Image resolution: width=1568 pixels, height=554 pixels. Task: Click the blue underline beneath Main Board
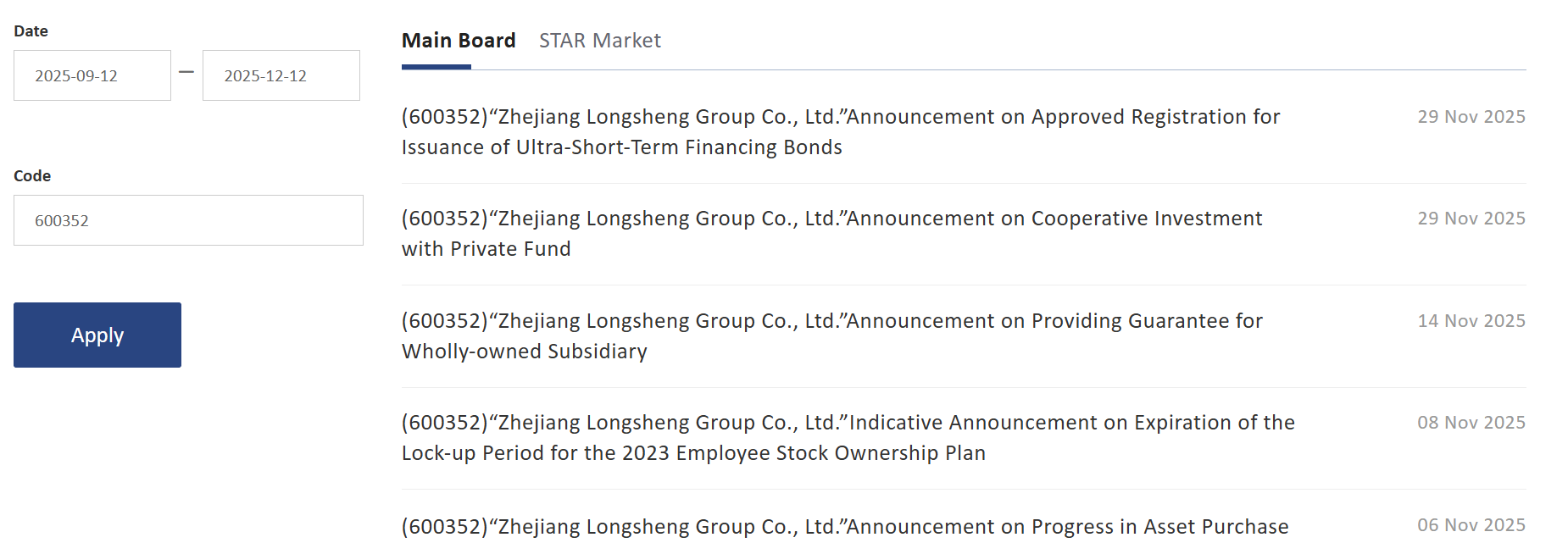point(436,67)
